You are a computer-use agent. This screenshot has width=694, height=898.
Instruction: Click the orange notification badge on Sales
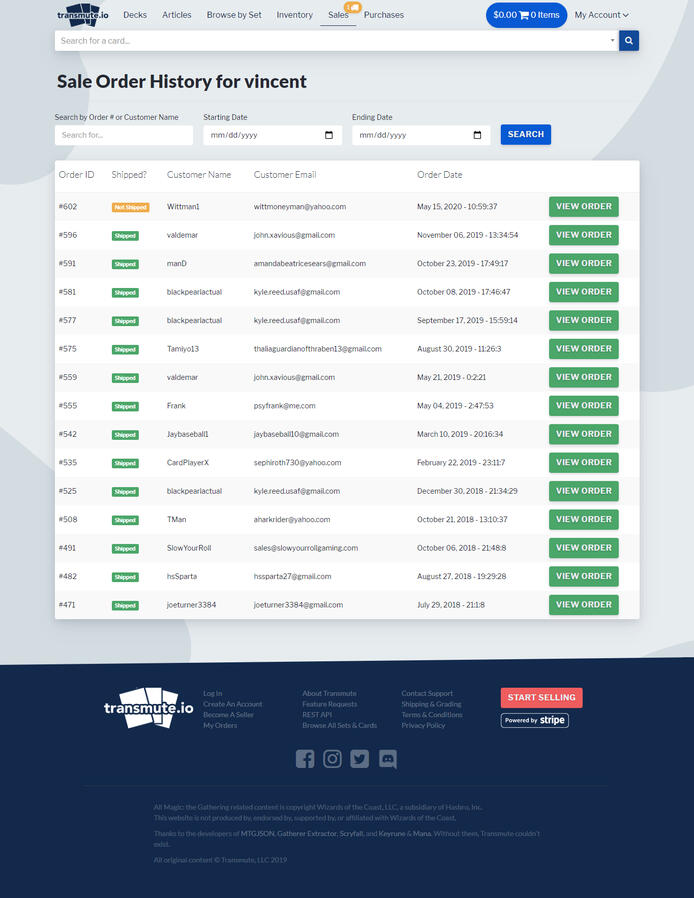353,7
